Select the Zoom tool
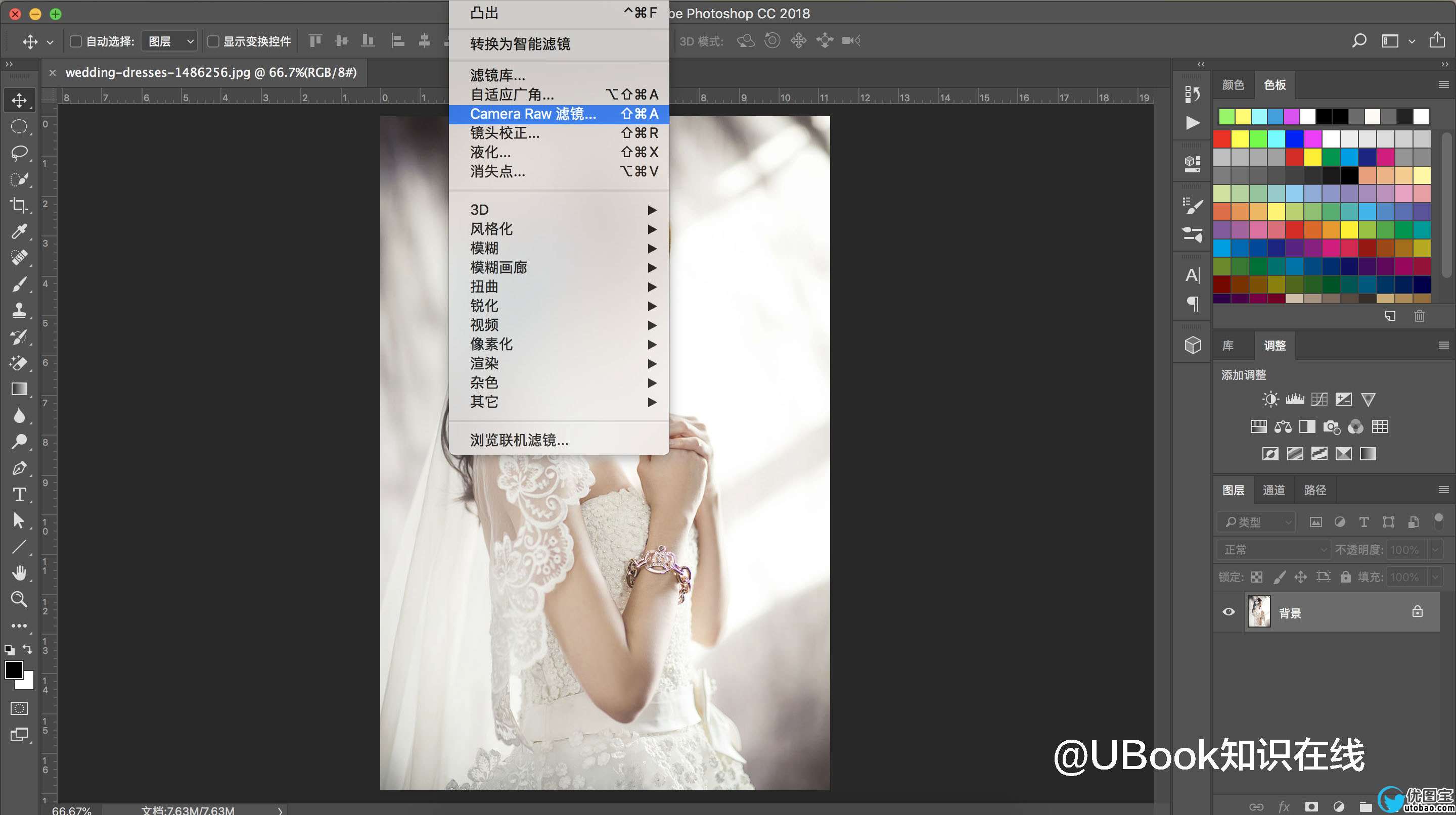This screenshot has width=1456, height=815. point(19,599)
